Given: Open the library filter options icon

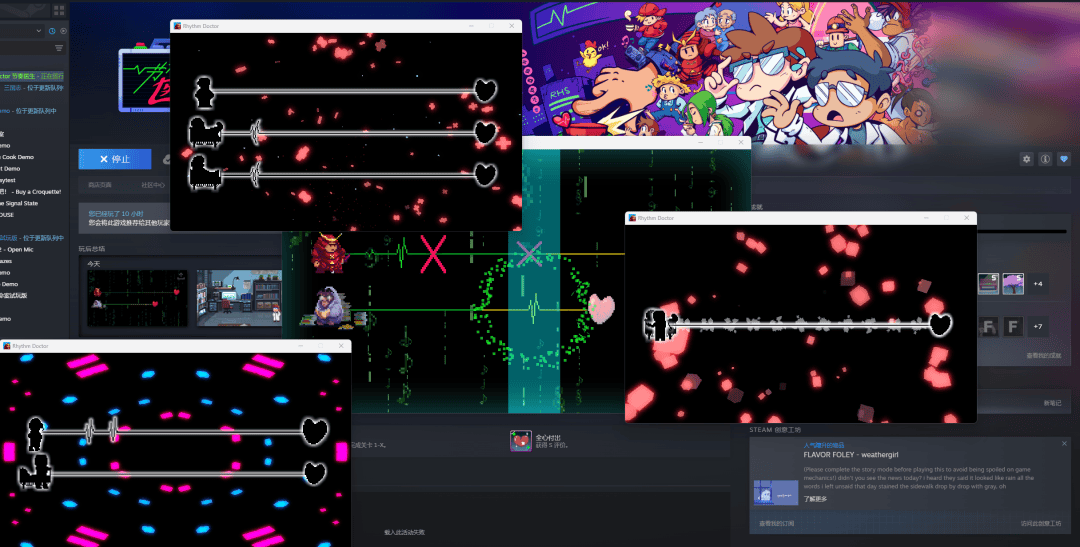Looking at the screenshot, I should (59, 48).
